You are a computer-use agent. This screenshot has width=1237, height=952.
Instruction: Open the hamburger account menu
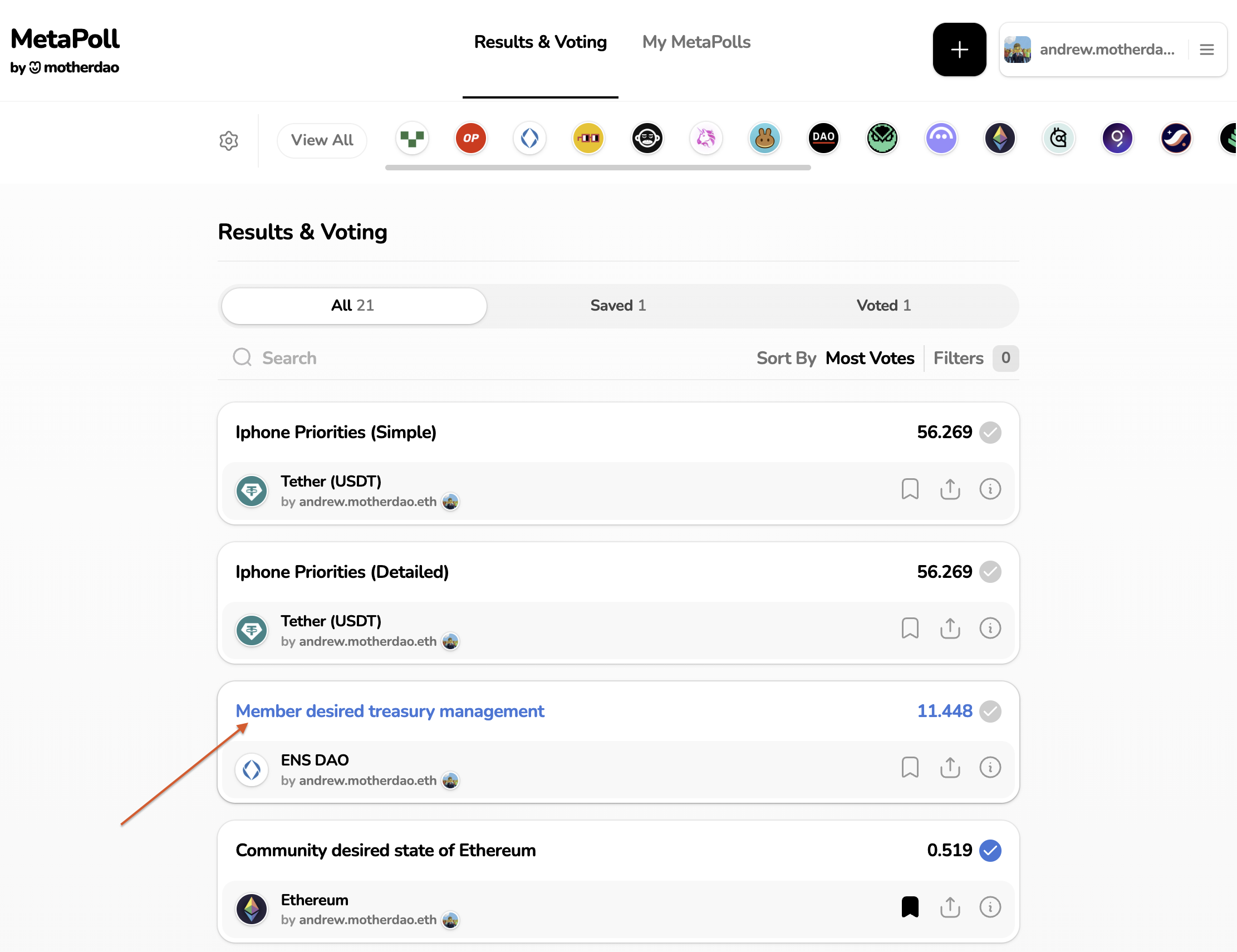(x=1206, y=50)
